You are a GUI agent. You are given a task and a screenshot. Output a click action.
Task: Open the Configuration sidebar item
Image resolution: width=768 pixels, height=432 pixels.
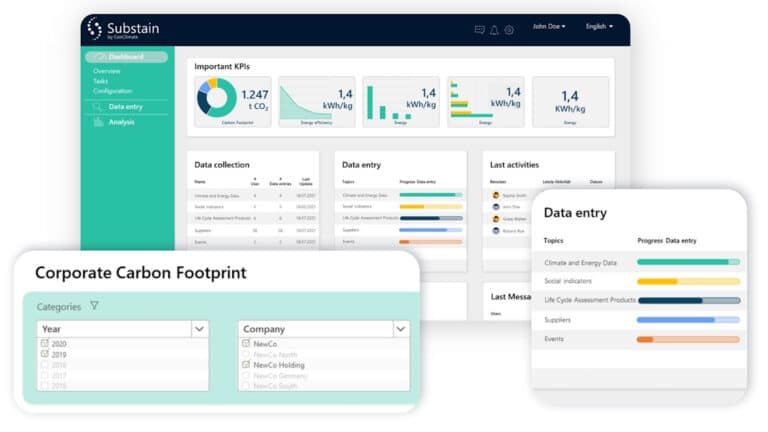click(x=113, y=91)
